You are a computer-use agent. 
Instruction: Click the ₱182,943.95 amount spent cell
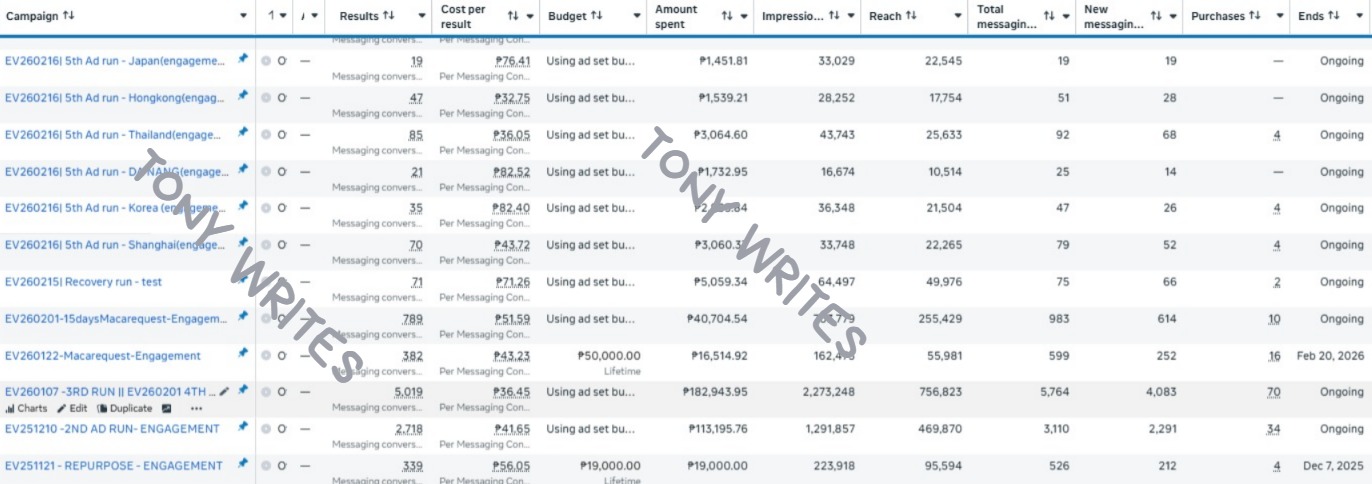pos(714,392)
